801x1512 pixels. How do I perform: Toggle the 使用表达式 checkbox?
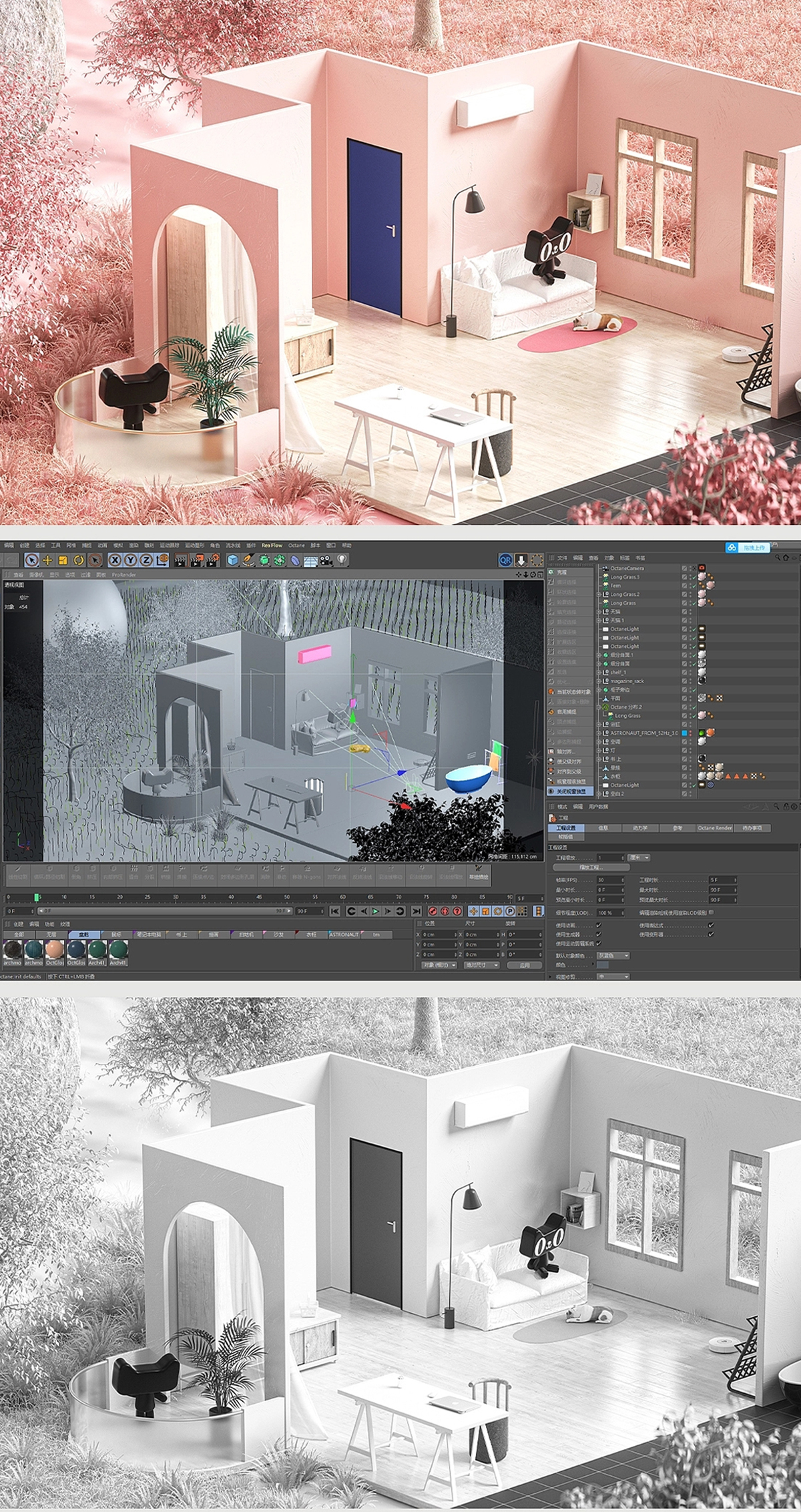pyautogui.click(x=711, y=925)
